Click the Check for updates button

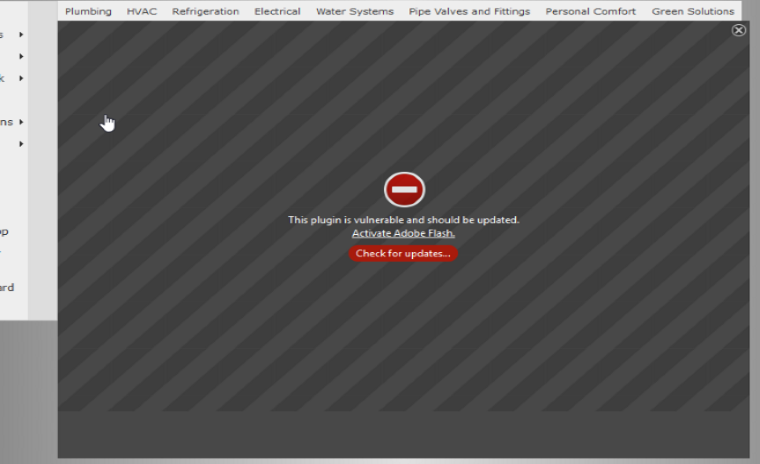[x=403, y=253]
